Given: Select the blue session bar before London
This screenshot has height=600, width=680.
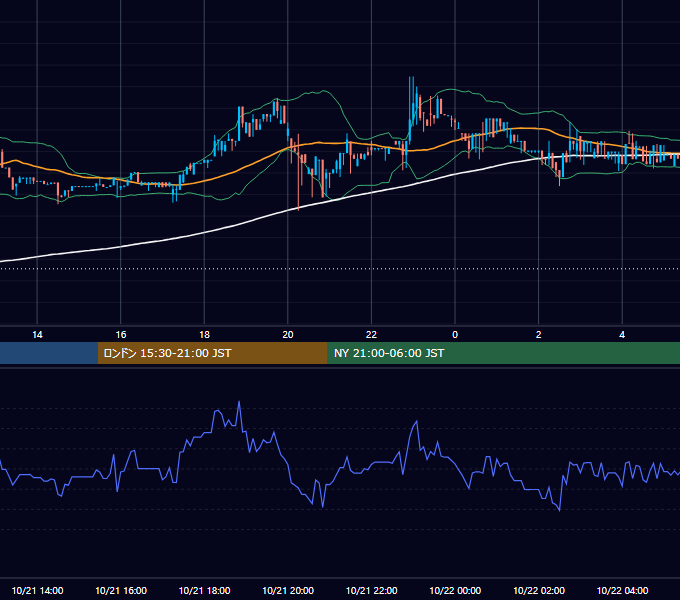Looking at the screenshot, I should point(49,353).
